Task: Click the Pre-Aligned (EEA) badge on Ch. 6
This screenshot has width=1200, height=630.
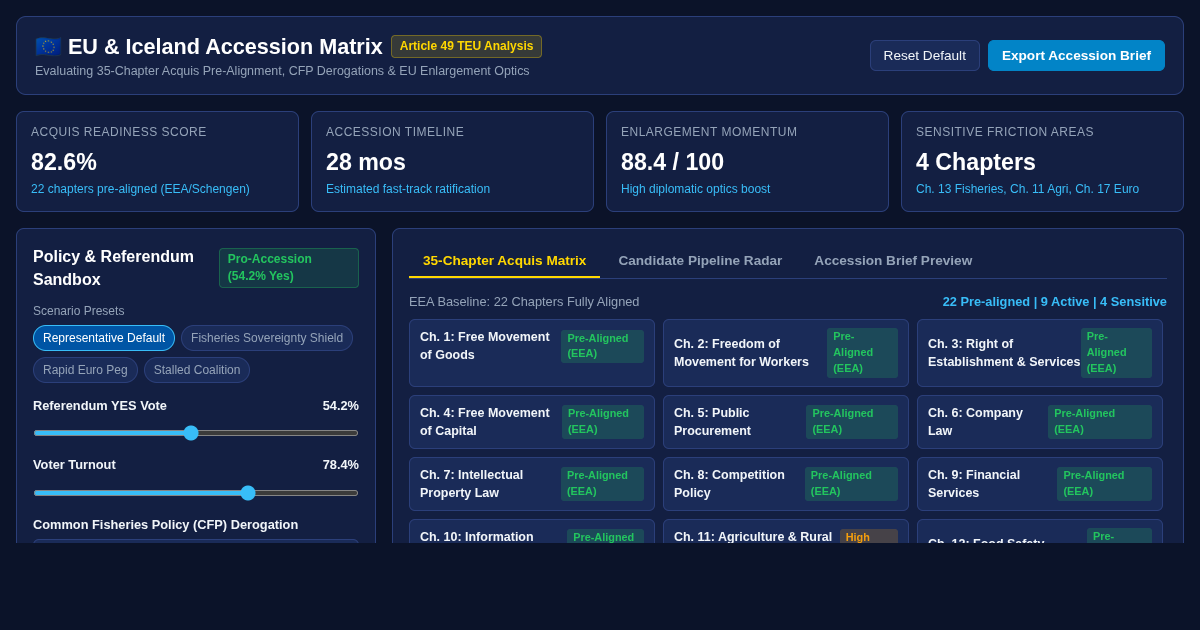Action: [x=1100, y=422]
